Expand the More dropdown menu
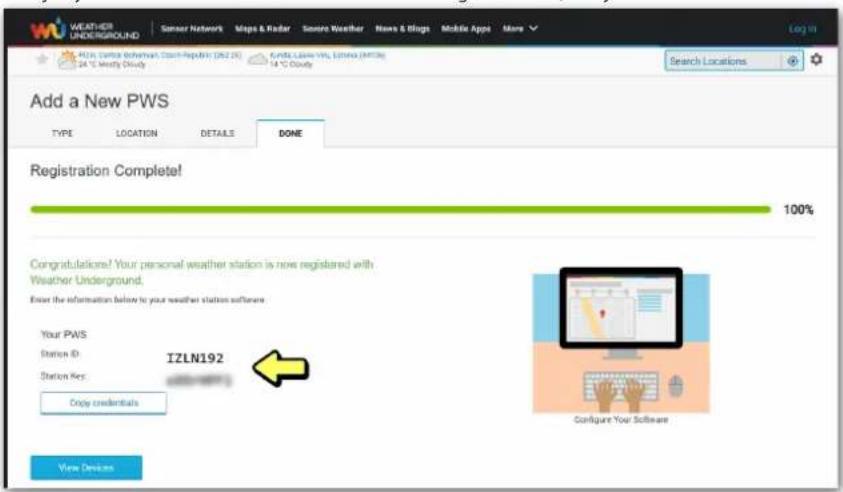This screenshot has width=843, height=492. tap(520, 28)
